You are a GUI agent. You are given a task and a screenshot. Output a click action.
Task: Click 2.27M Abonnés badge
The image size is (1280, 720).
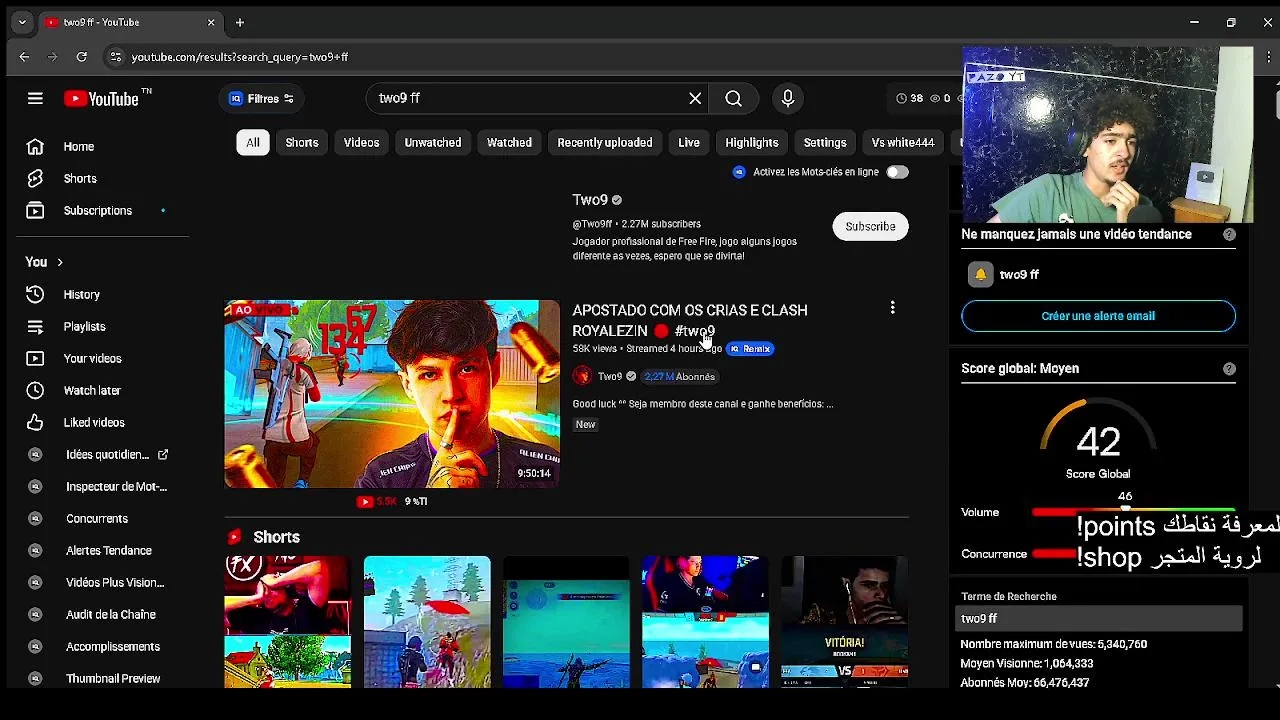[x=679, y=377]
